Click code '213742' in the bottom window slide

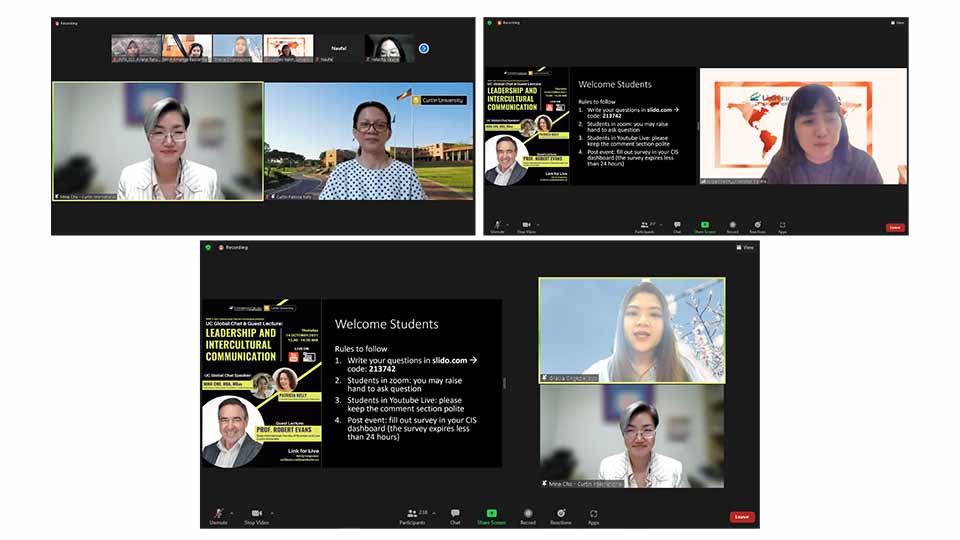coord(382,369)
